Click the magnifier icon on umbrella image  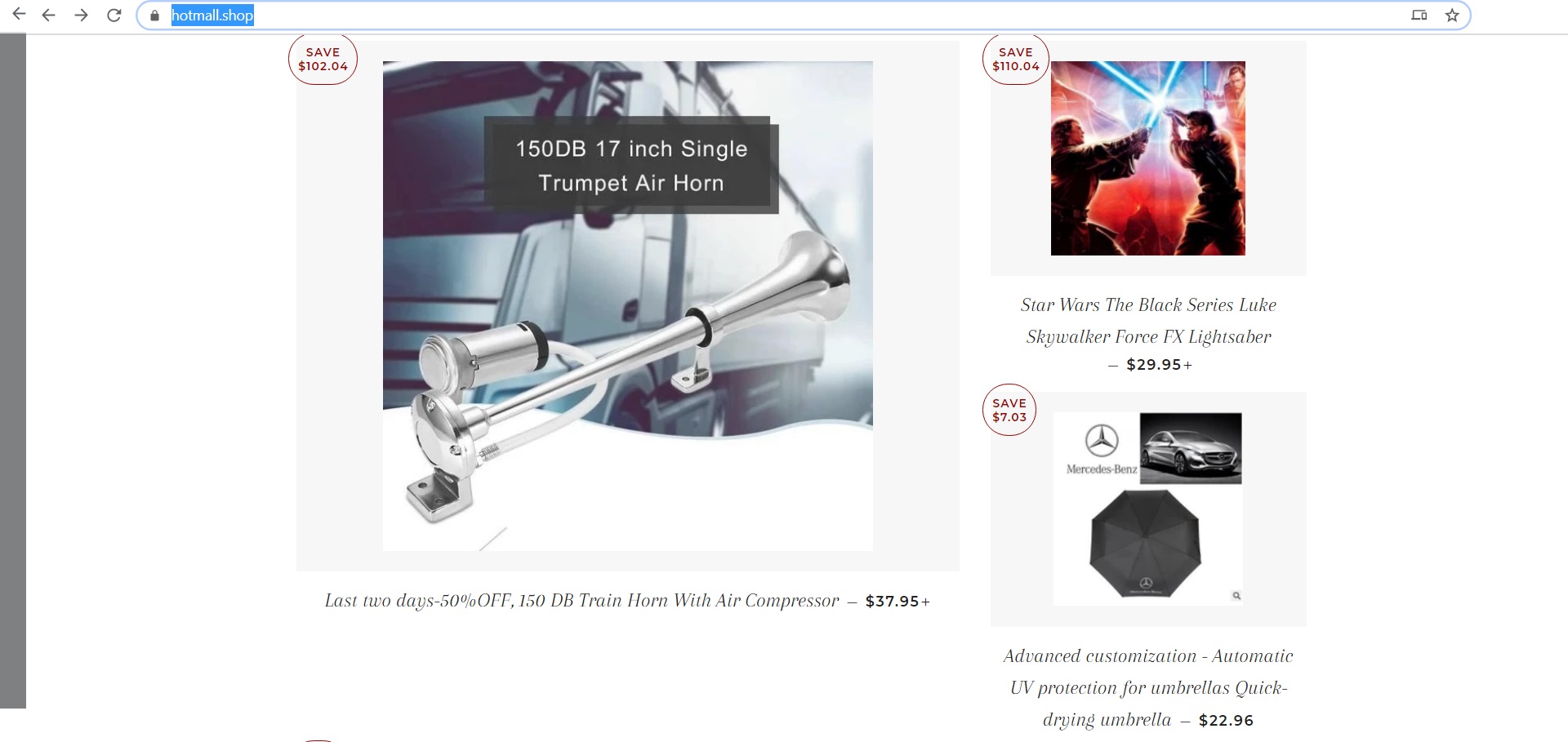pos(1236,596)
